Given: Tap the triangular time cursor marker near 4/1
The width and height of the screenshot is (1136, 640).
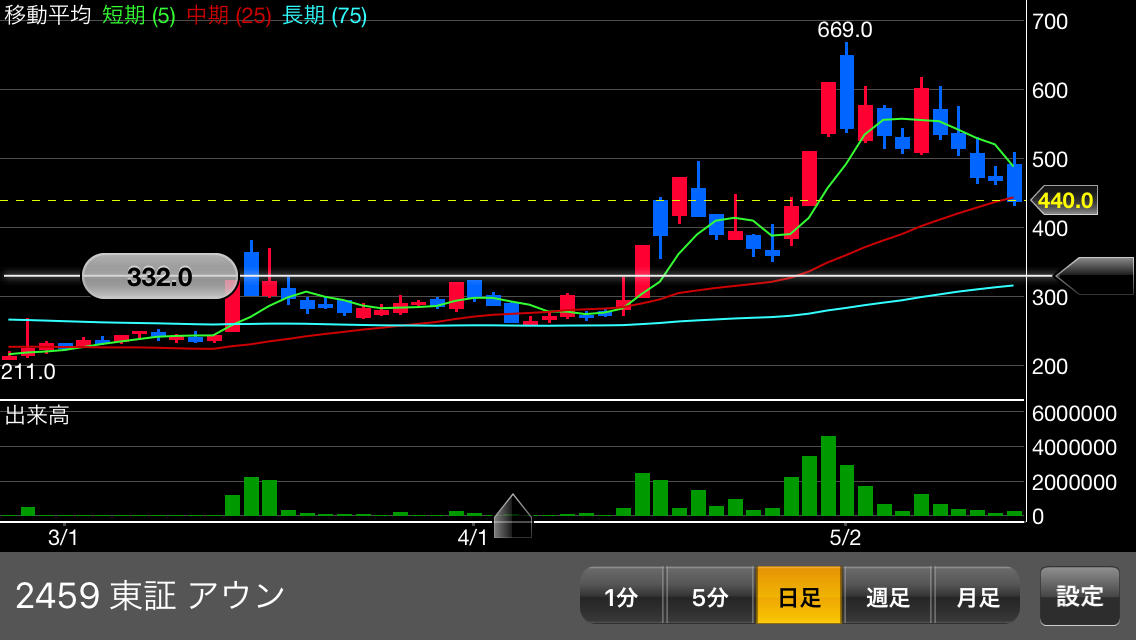Looking at the screenshot, I should coord(513,516).
